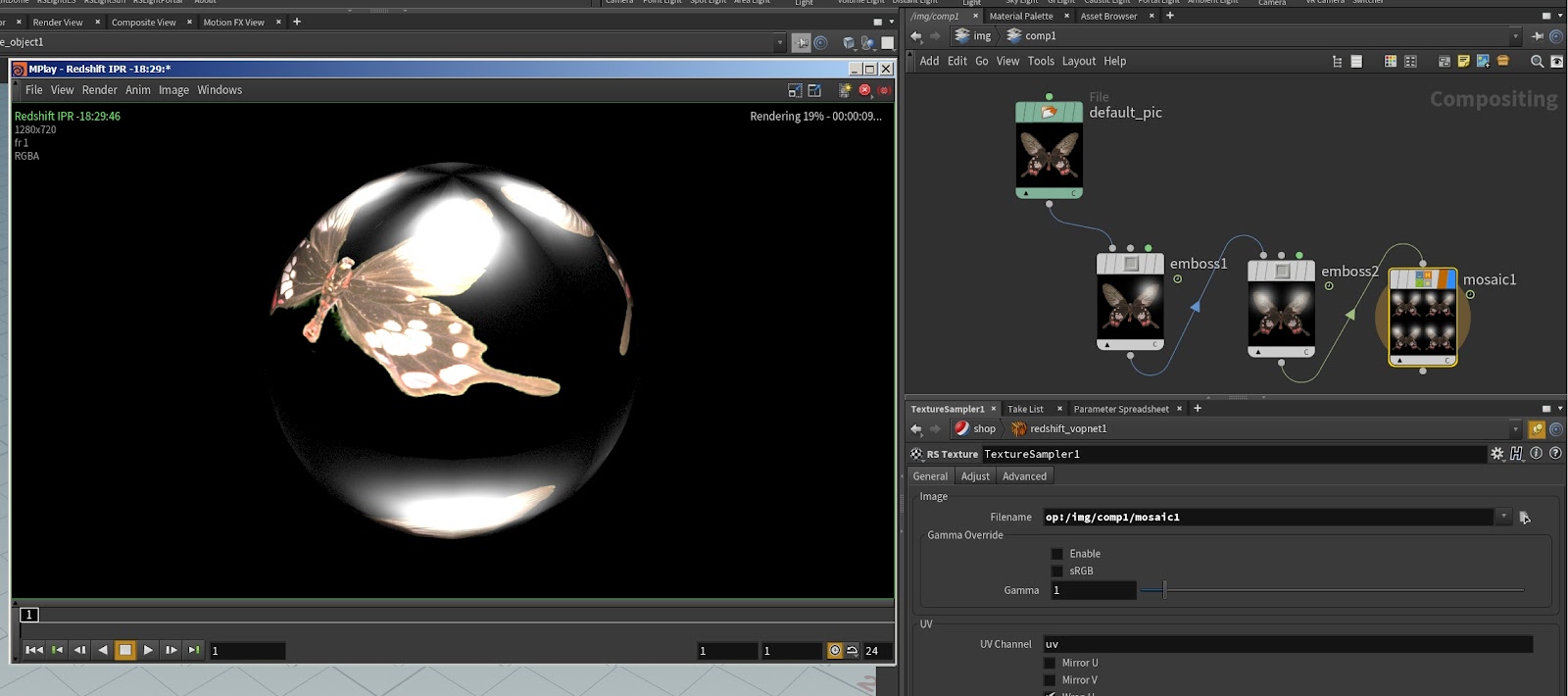
Task: Toggle the parameter pane pin button
Action: click(x=1537, y=429)
